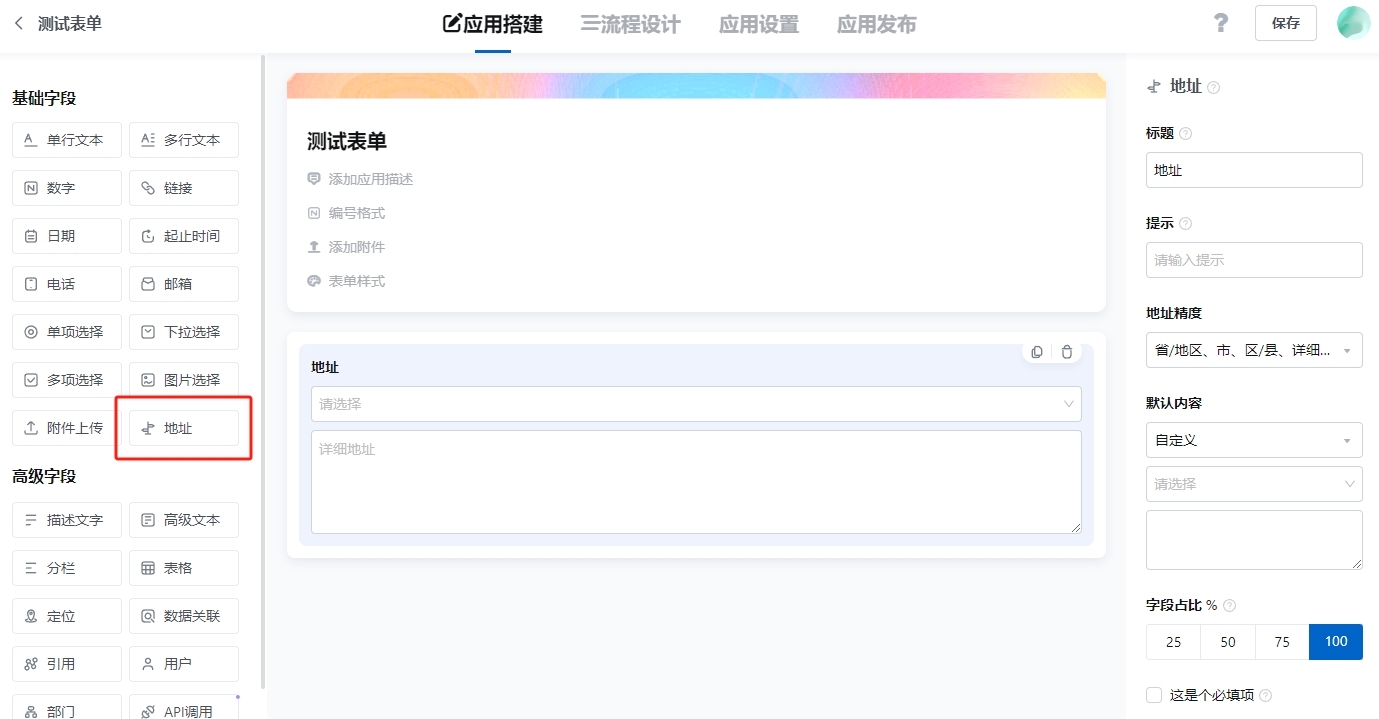
Task: Click the 表单样式 palette icon
Action: tap(314, 281)
